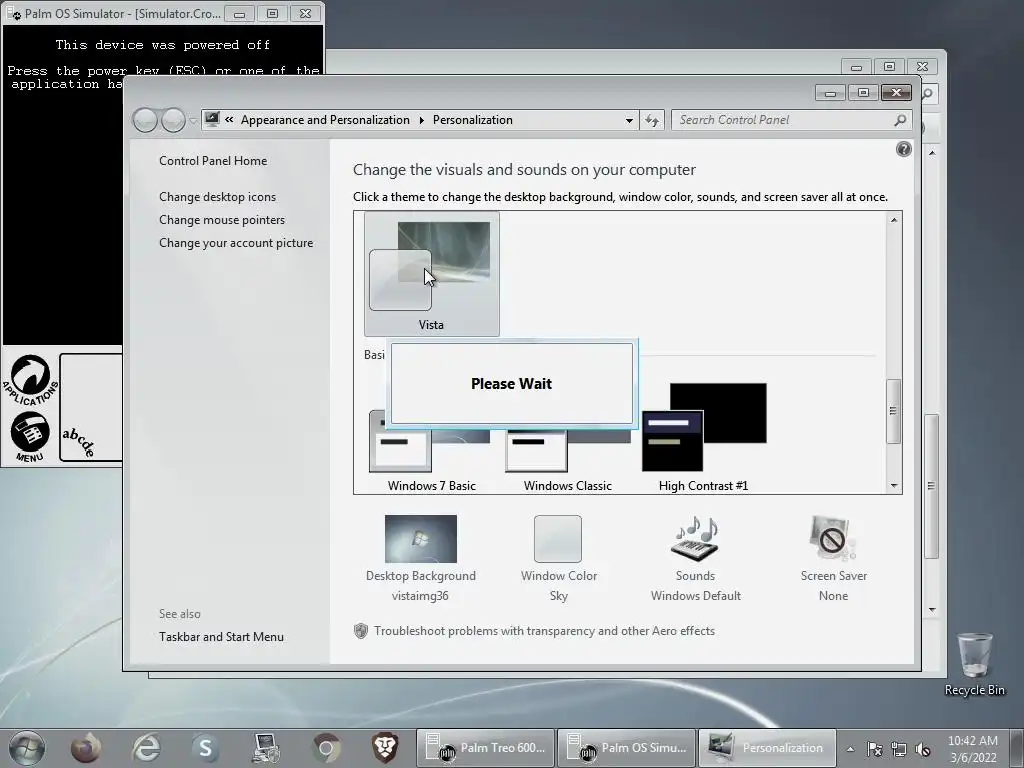Open the address bar history dropdown

tap(629, 120)
